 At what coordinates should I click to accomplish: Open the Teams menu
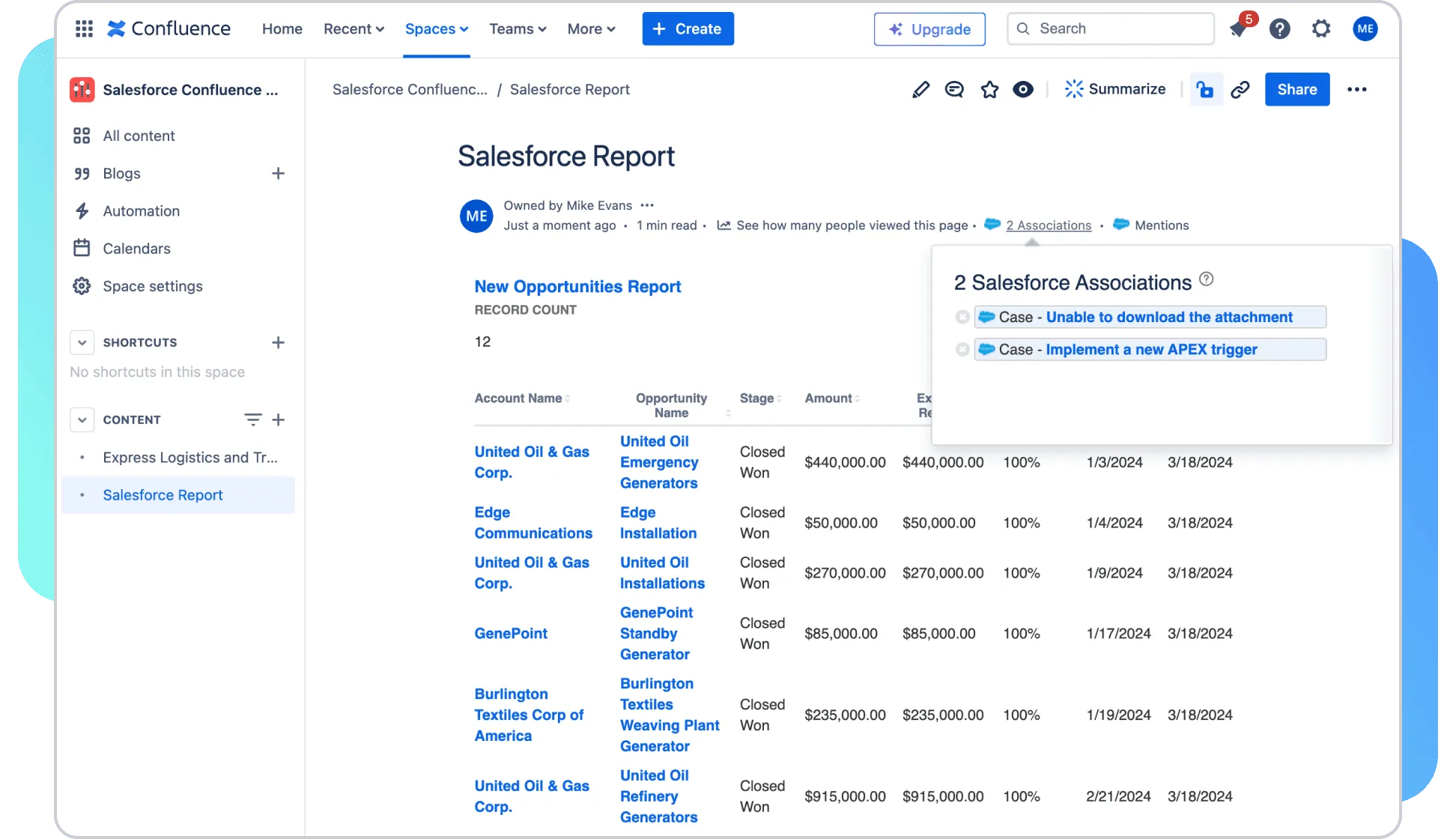pos(518,29)
